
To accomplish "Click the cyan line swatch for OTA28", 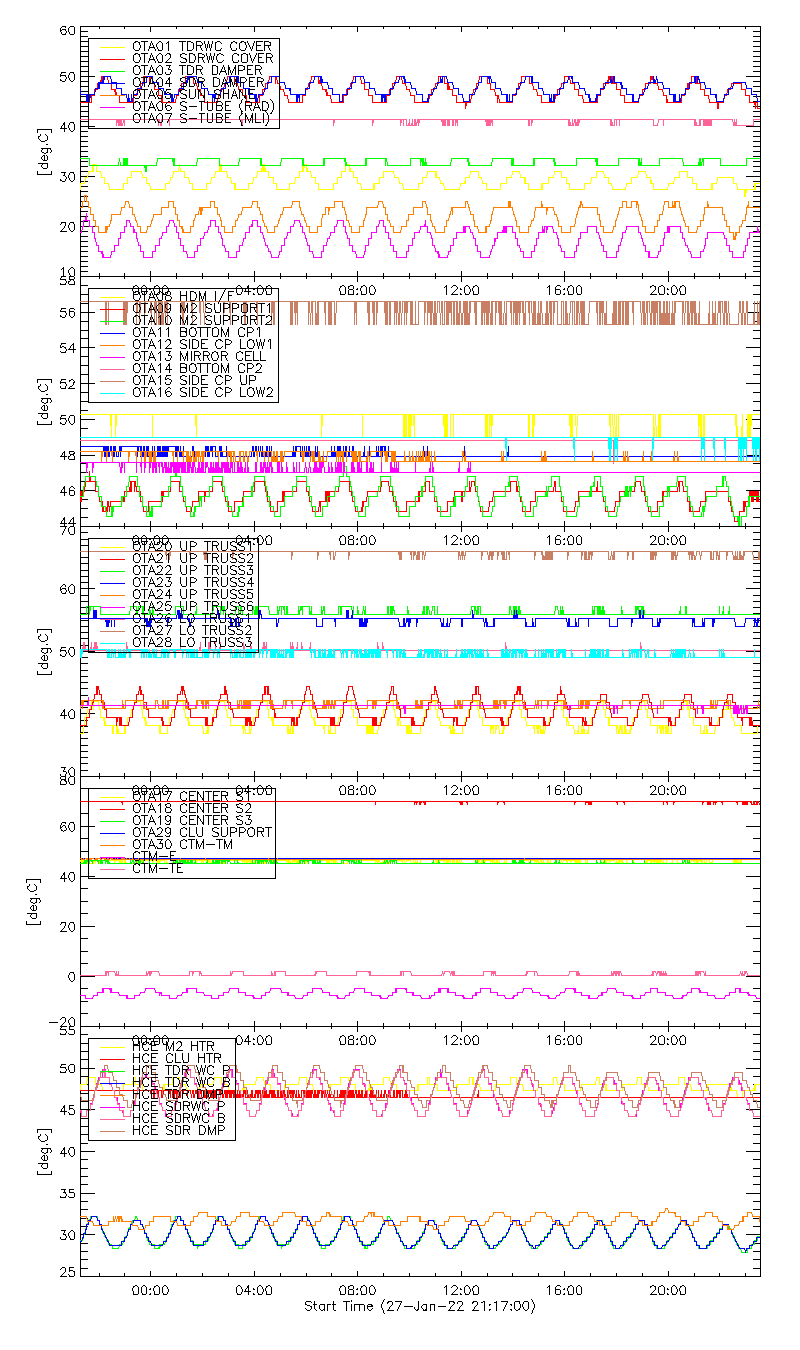I will (x=110, y=641).
